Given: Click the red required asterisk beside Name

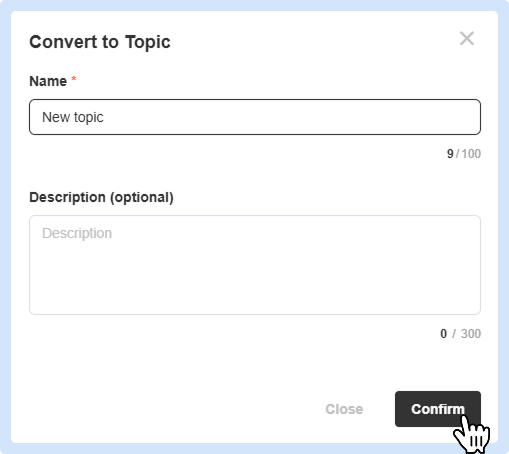Looking at the screenshot, I should 74,79.
